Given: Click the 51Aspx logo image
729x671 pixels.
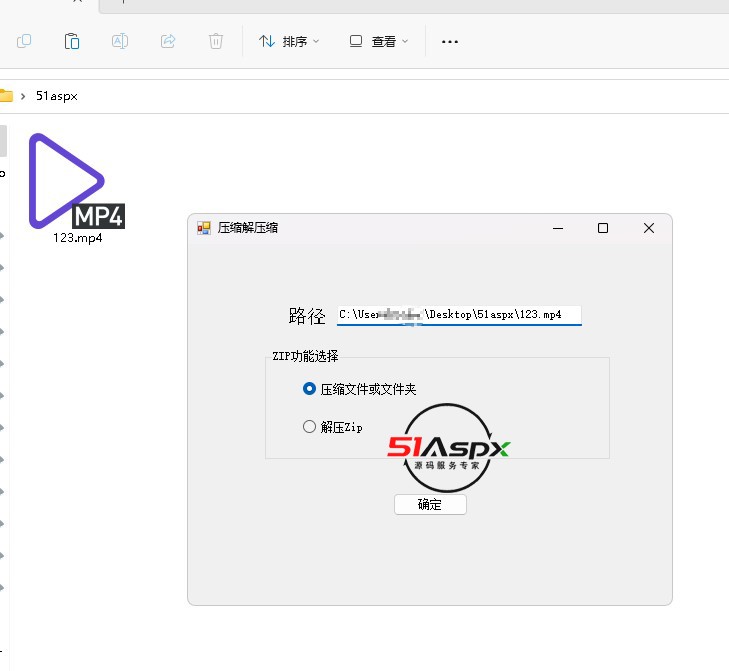Looking at the screenshot, I should click(x=448, y=448).
